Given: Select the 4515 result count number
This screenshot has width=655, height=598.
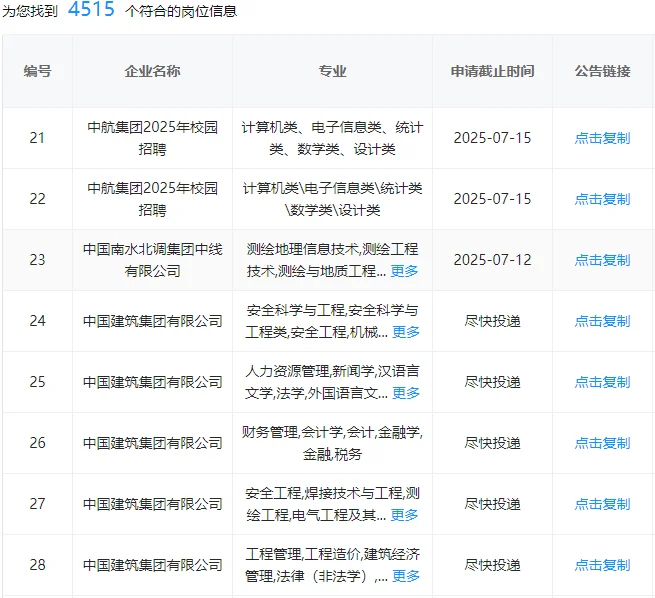Looking at the screenshot, I should (91, 9).
